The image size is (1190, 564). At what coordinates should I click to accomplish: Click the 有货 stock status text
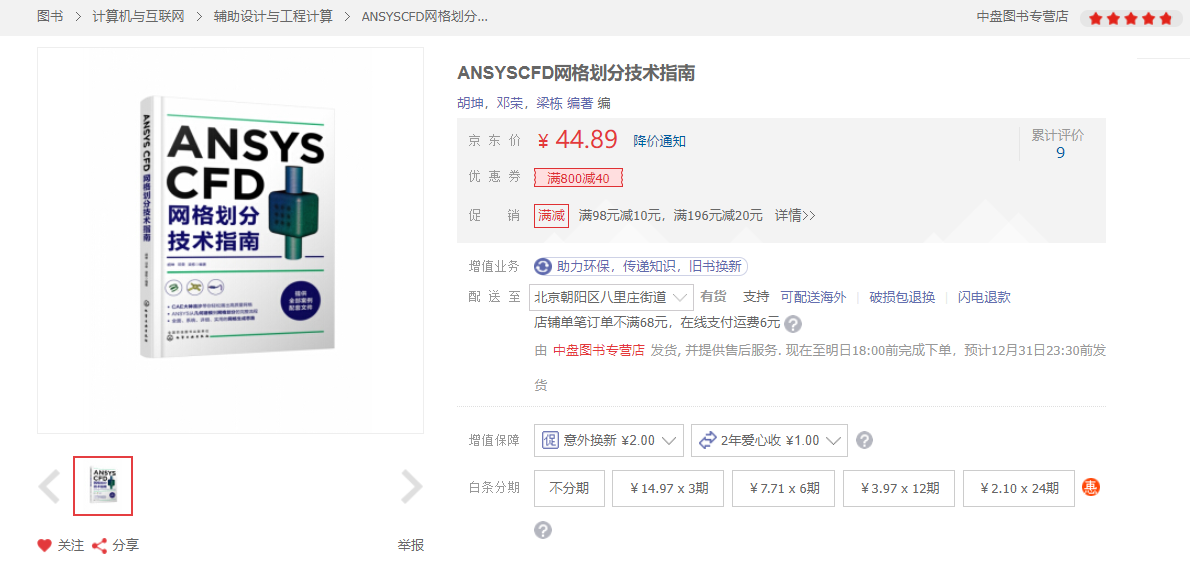(713, 297)
